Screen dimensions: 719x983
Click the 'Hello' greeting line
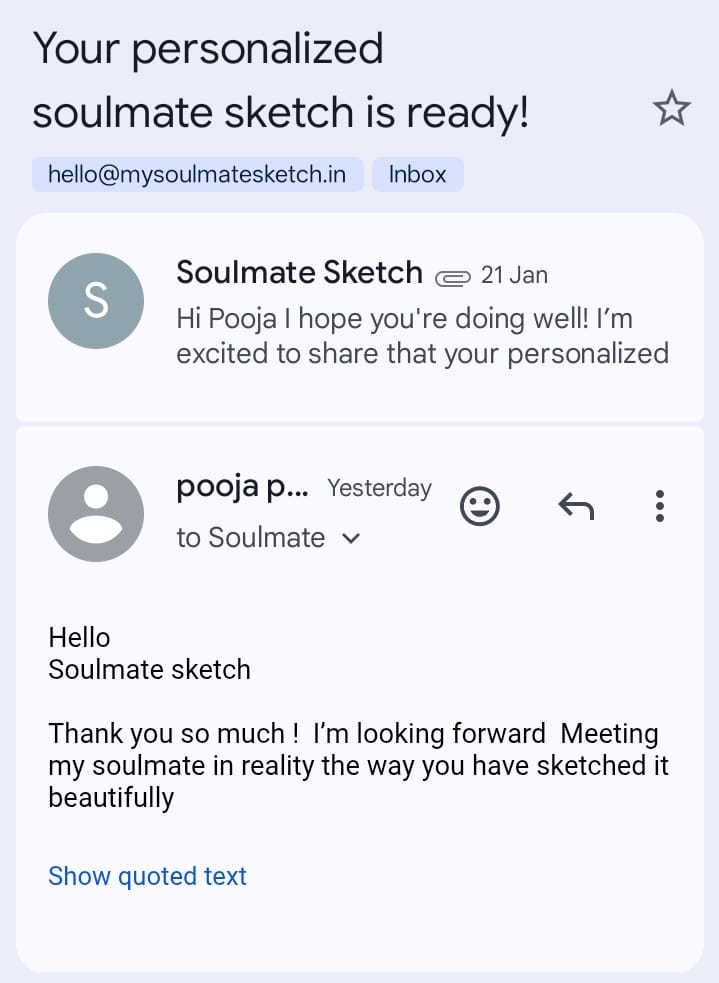click(x=79, y=637)
